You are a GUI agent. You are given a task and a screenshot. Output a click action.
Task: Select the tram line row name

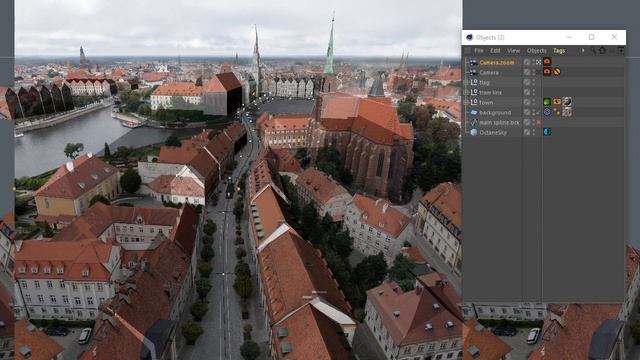491,93
